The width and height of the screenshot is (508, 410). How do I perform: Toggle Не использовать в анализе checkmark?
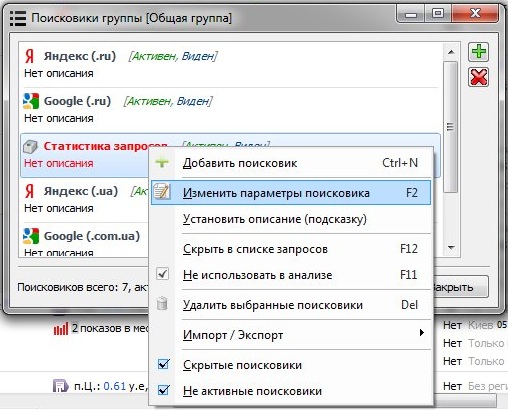click(x=162, y=274)
